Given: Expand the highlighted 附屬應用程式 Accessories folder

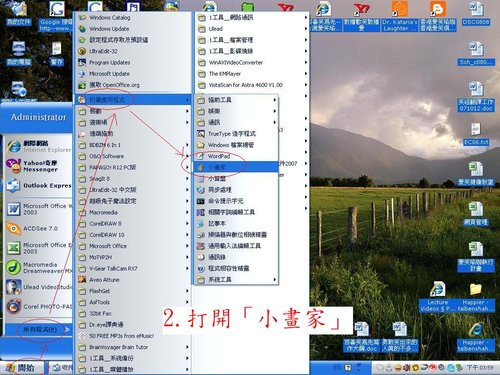Looking at the screenshot, I should tap(133, 100).
